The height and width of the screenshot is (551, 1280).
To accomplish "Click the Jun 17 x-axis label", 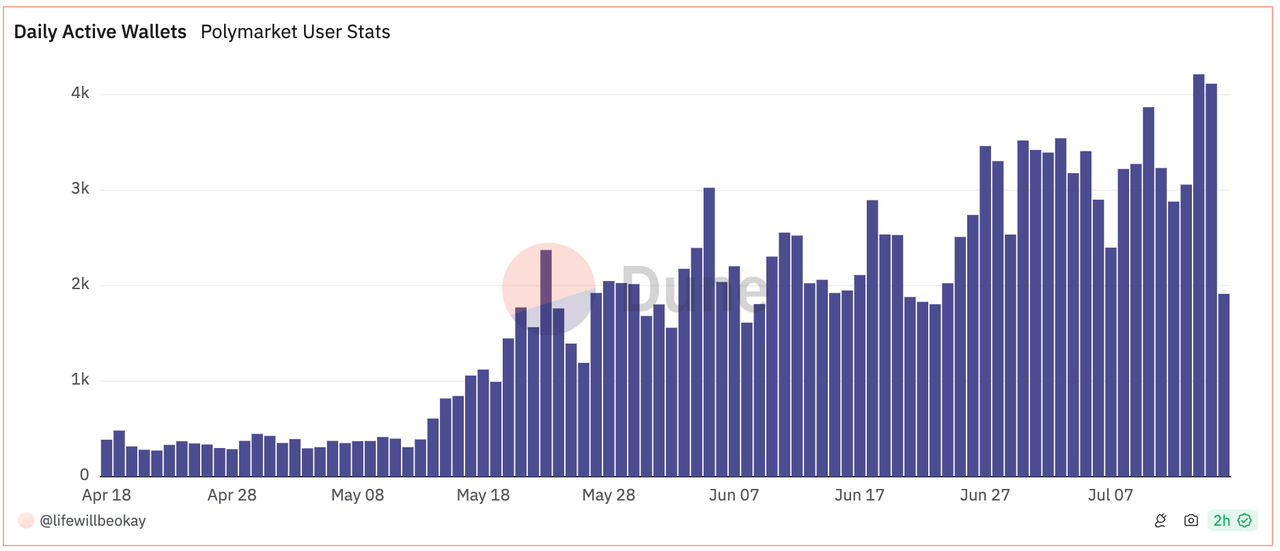I will pyautogui.click(x=860, y=495).
